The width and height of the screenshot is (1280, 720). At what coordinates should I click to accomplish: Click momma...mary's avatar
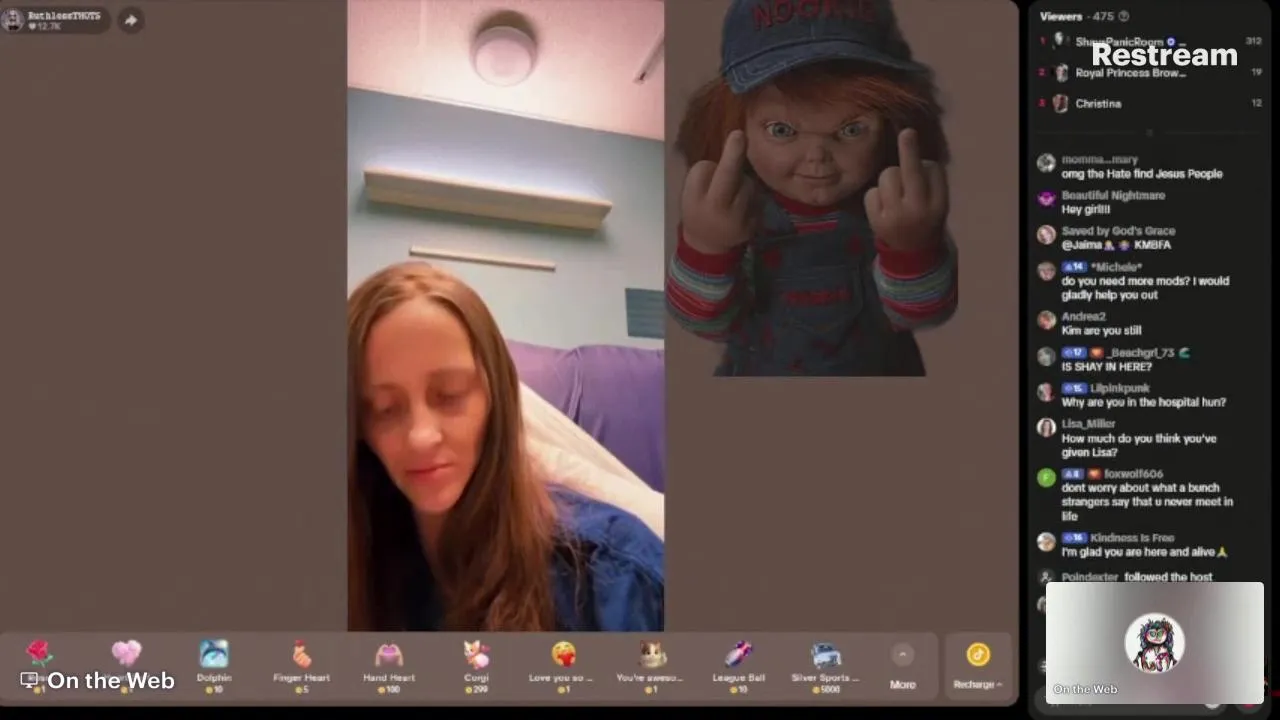click(x=1046, y=163)
